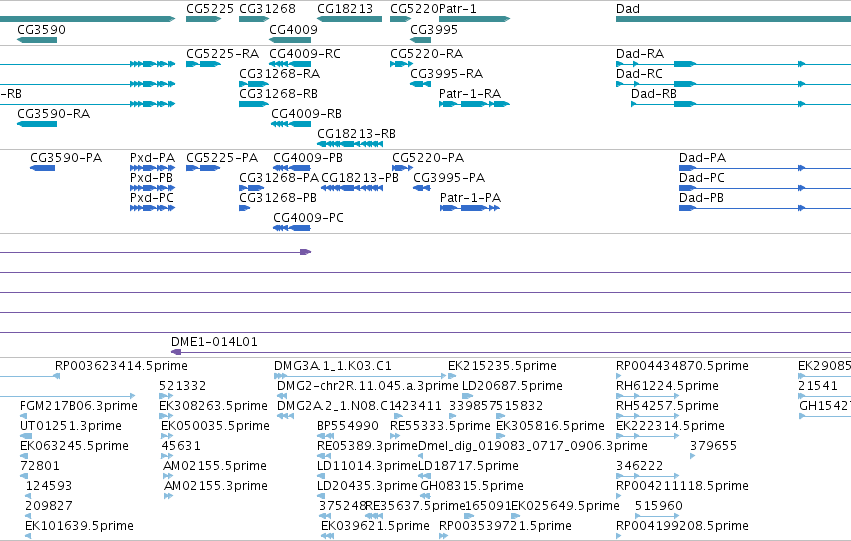Image resolution: width=851 pixels, height=541 pixels.
Task: Select transcript Patr-1-RA
Action: (x=474, y=104)
